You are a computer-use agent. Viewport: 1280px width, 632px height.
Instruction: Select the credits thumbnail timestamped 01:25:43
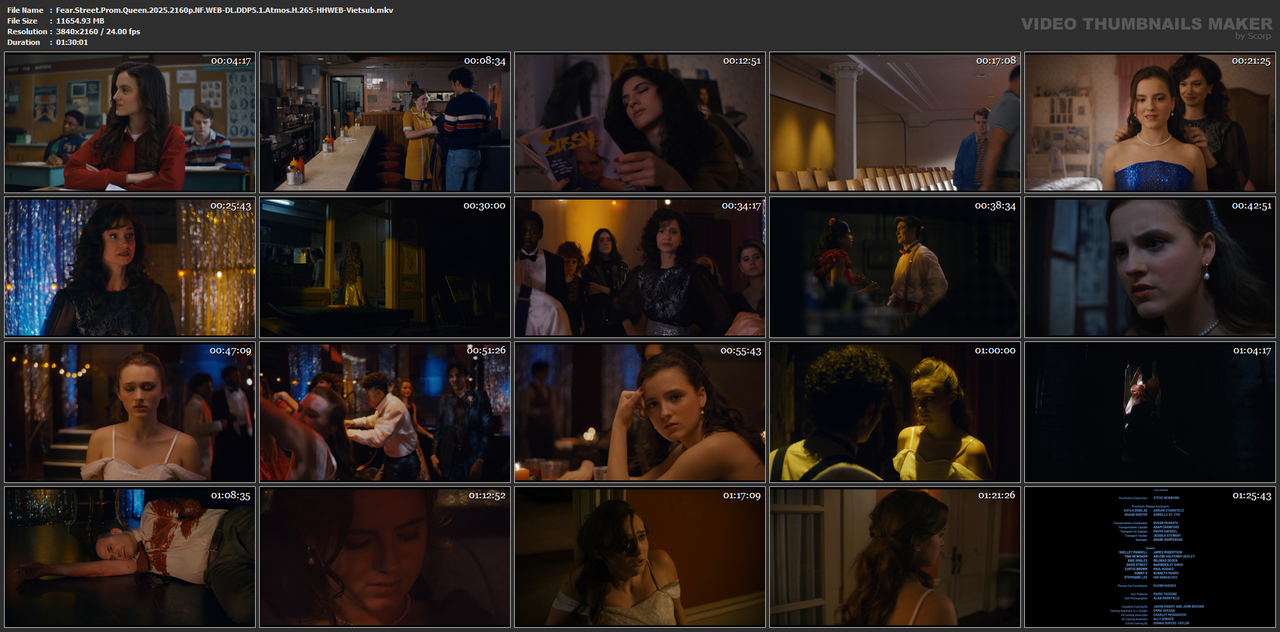[x=1150, y=557]
